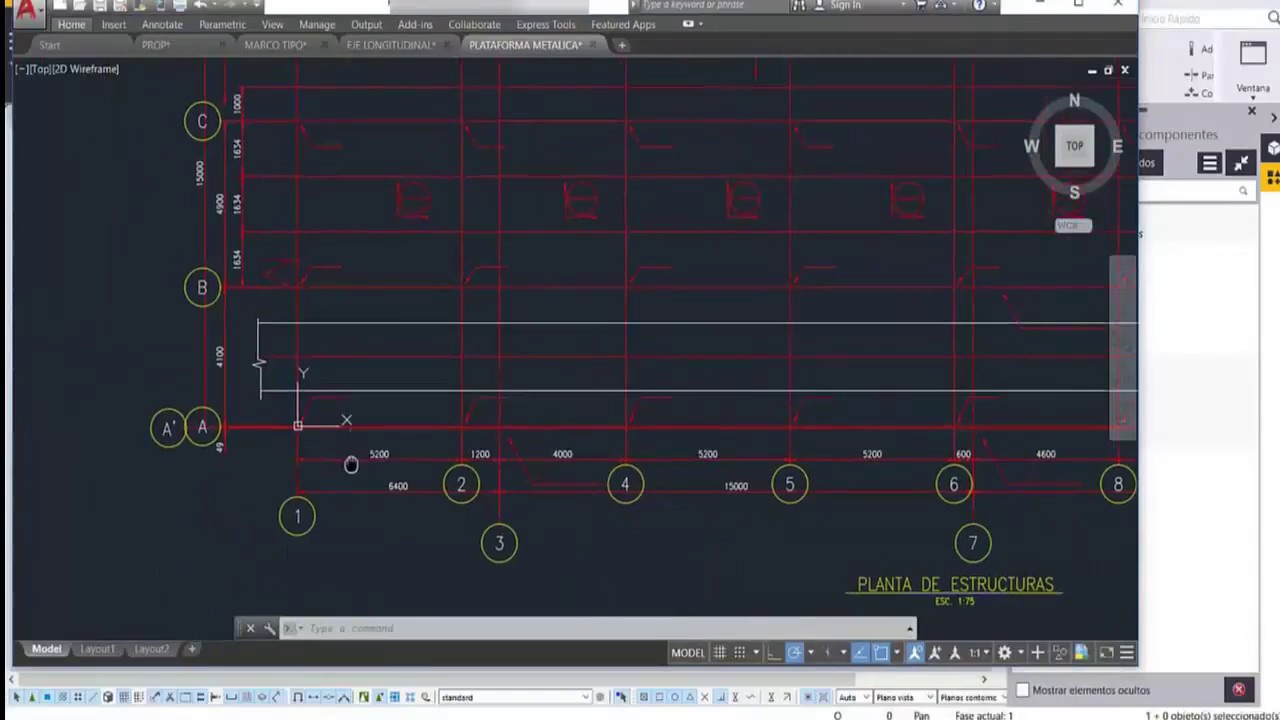Close the componentes panel with X

coord(1252,111)
